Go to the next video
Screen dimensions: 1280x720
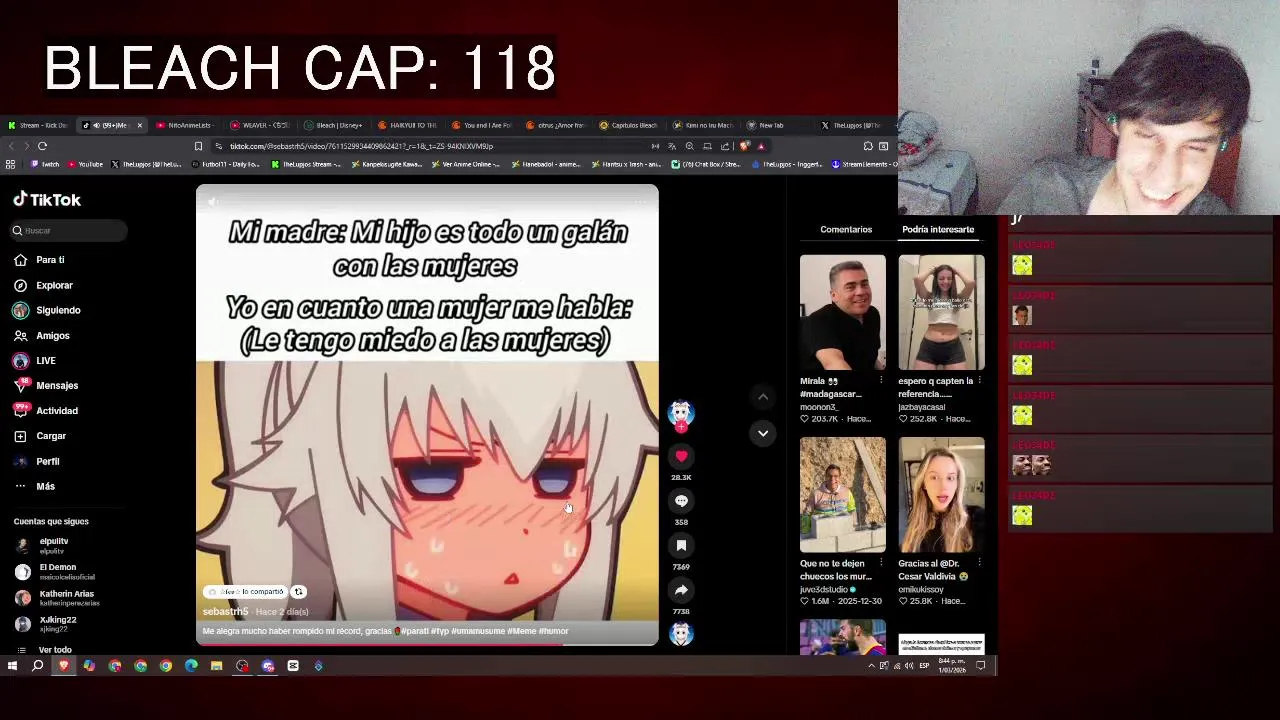coord(763,433)
